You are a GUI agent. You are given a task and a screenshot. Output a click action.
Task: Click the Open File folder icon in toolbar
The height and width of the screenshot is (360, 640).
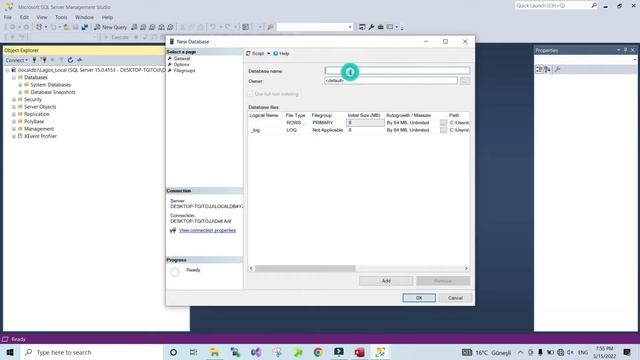click(67, 27)
